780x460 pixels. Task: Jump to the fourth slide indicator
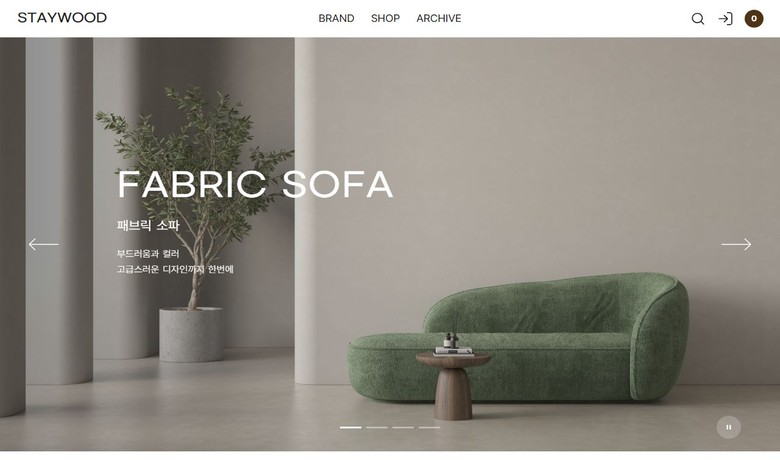429,427
